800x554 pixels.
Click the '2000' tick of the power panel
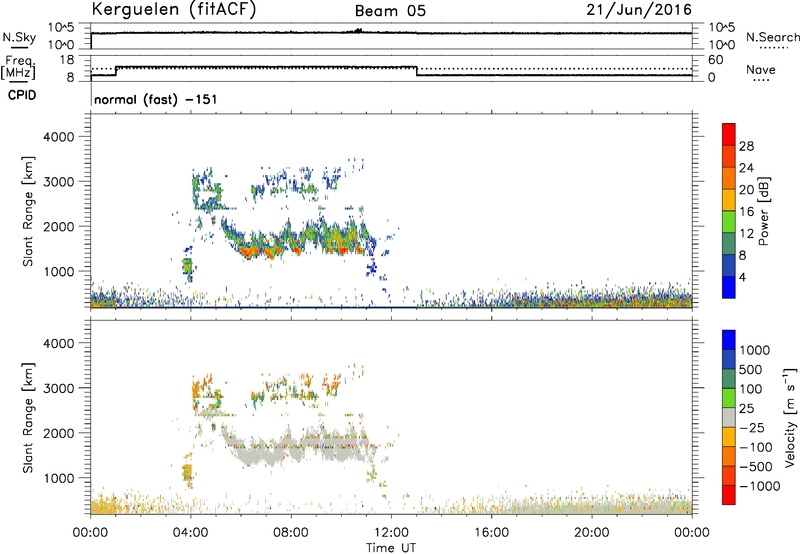pyautogui.click(x=58, y=226)
